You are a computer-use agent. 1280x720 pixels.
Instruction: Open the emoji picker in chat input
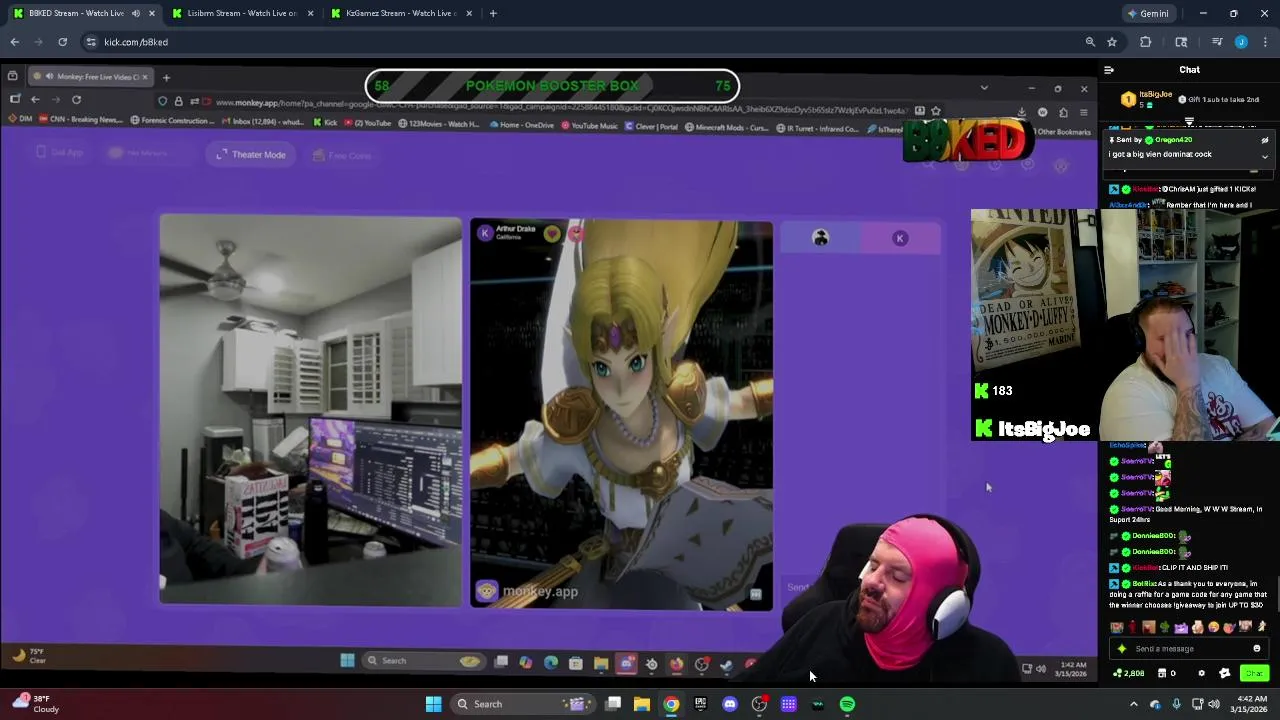[1257, 649]
